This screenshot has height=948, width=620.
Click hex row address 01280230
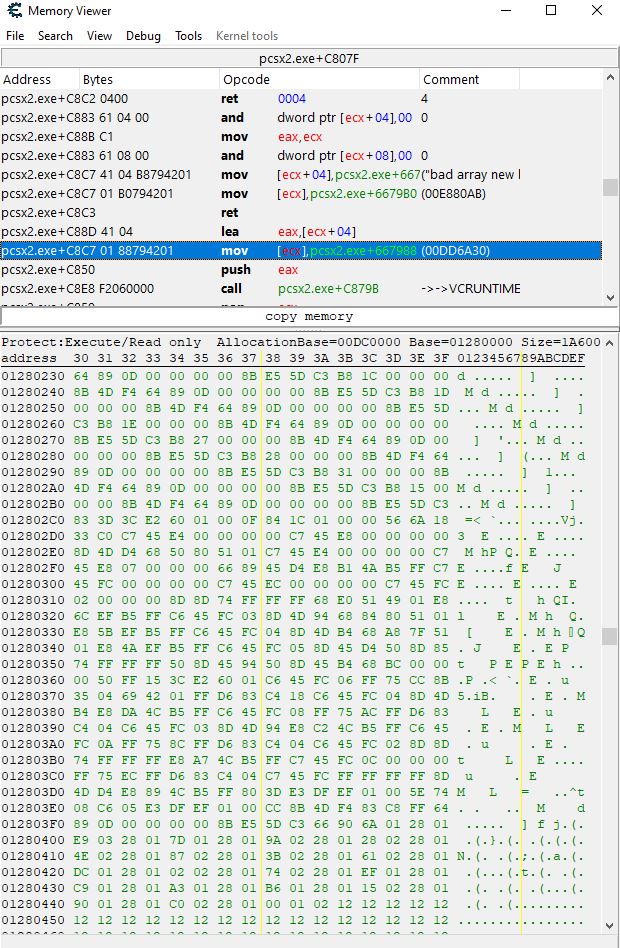(x=33, y=376)
